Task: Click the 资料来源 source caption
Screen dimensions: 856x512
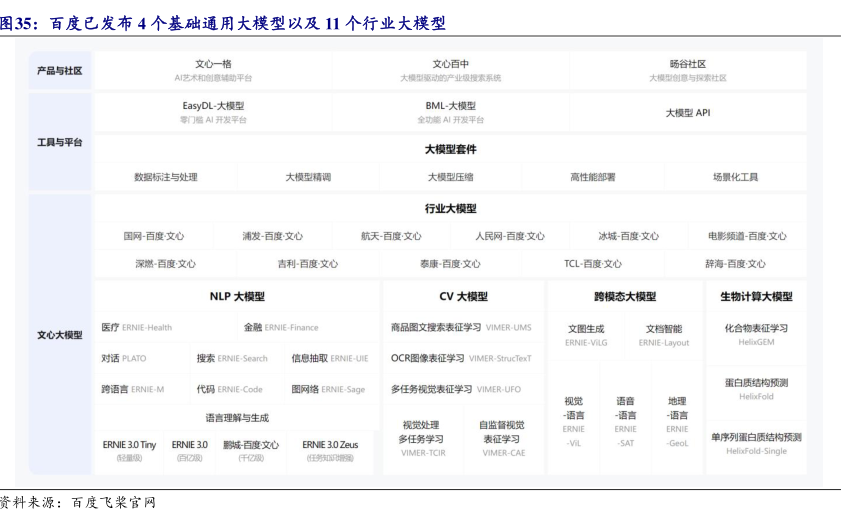Action: click(78, 502)
